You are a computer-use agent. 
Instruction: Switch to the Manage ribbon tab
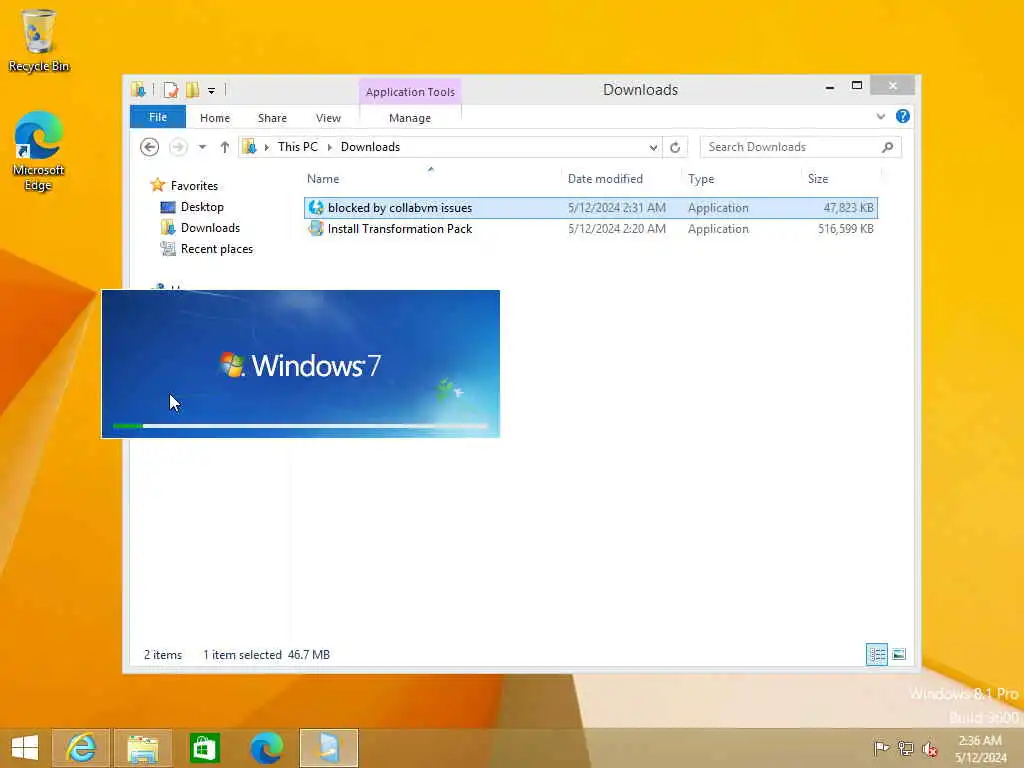pyautogui.click(x=410, y=118)
